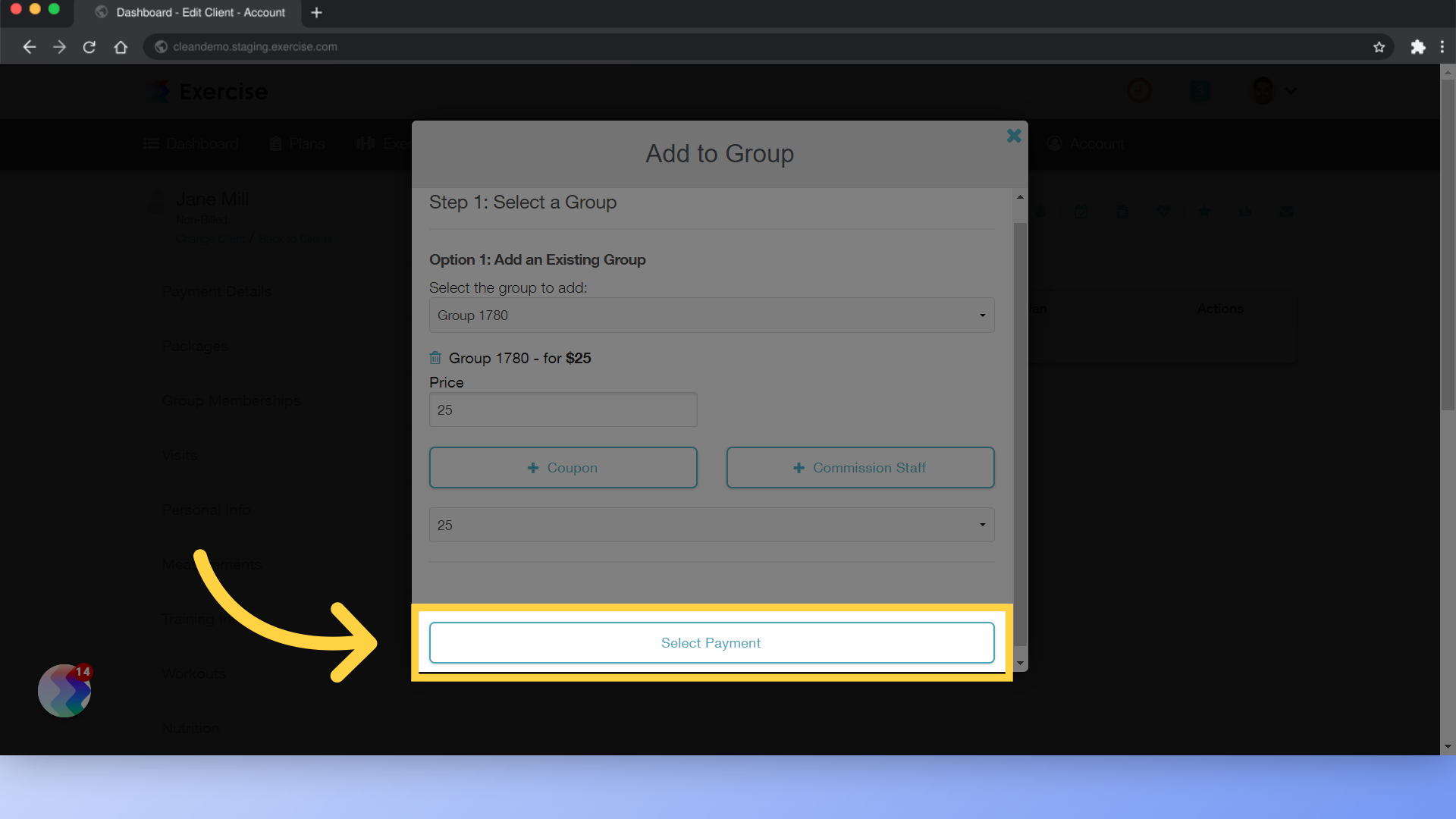
Task: Click the floating help widget with badge 14
Action: (x=64, y=690)
